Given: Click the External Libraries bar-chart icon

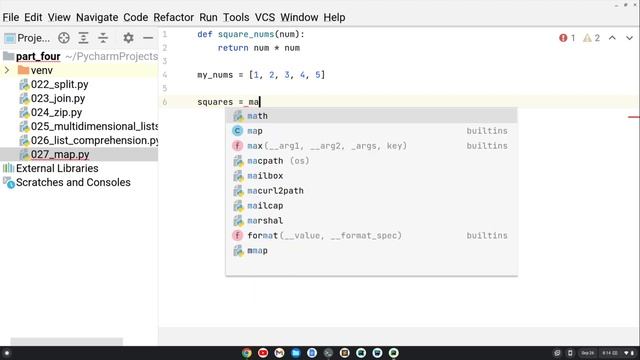Looking at the screenshot, I should click(x=8, y=168).
